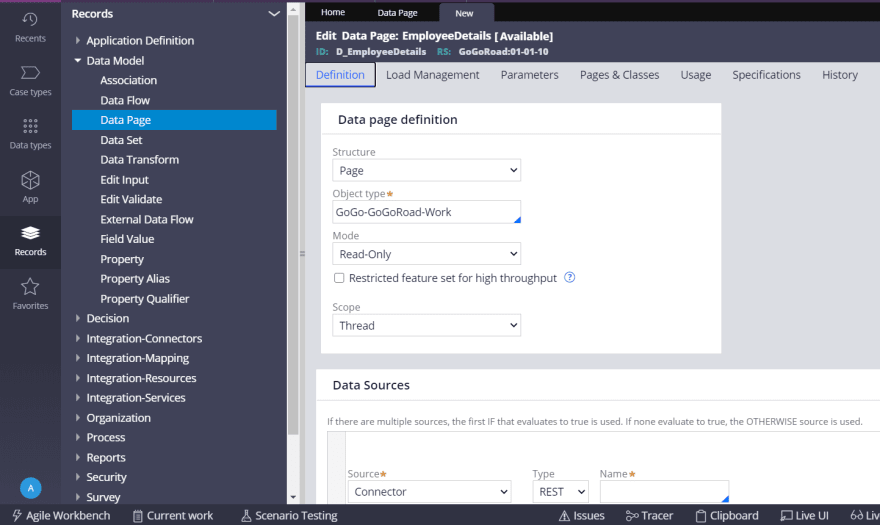Select External Data Flow in the tree

(x=147, y=220)
